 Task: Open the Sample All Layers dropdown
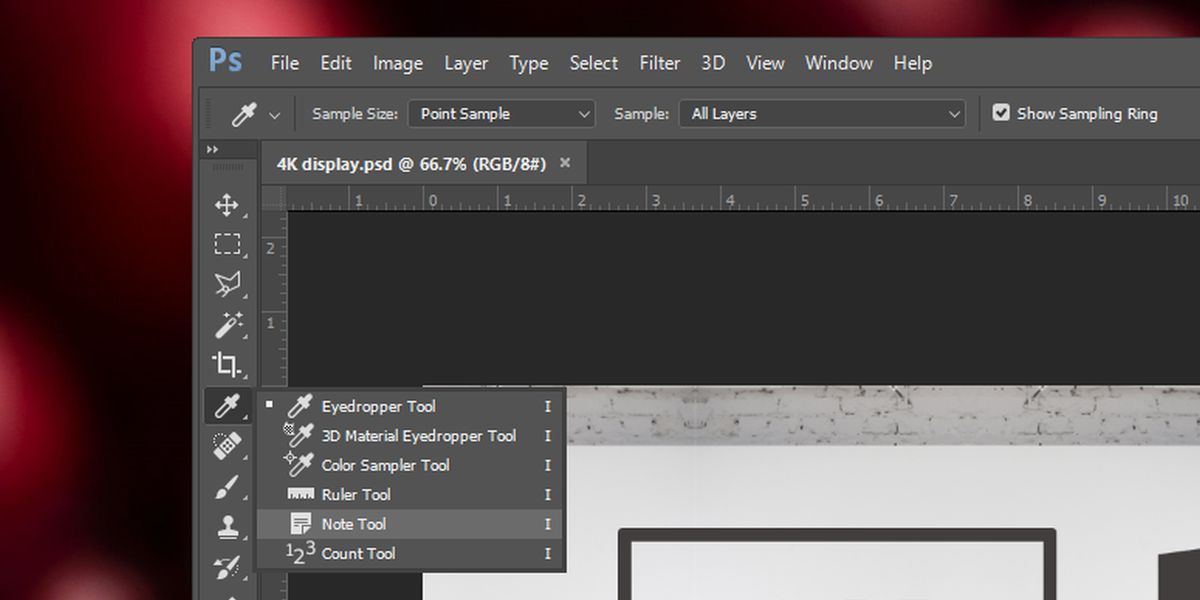click(x=822, y=114)
